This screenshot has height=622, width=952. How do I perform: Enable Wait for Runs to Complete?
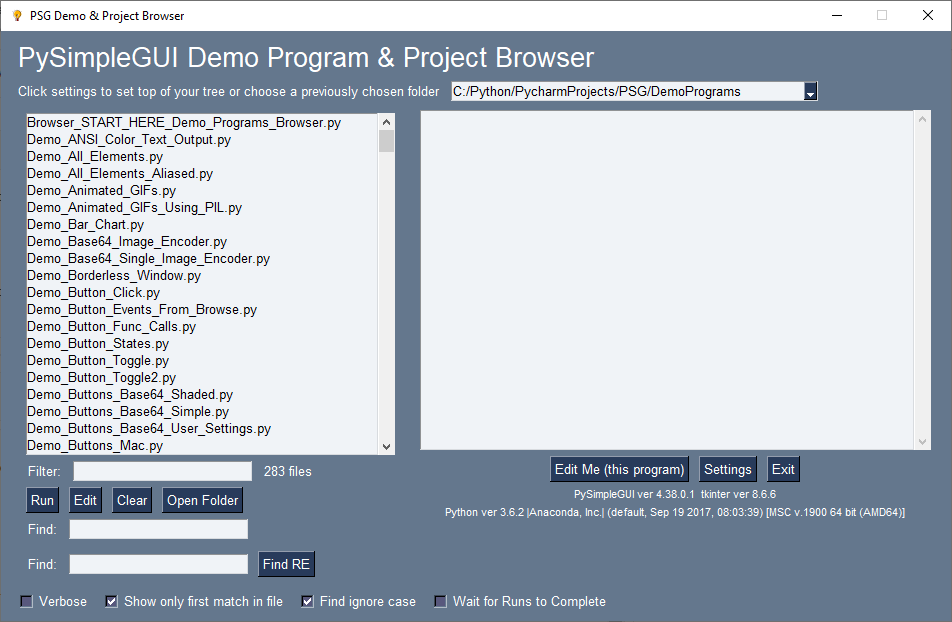pos(440,601)
